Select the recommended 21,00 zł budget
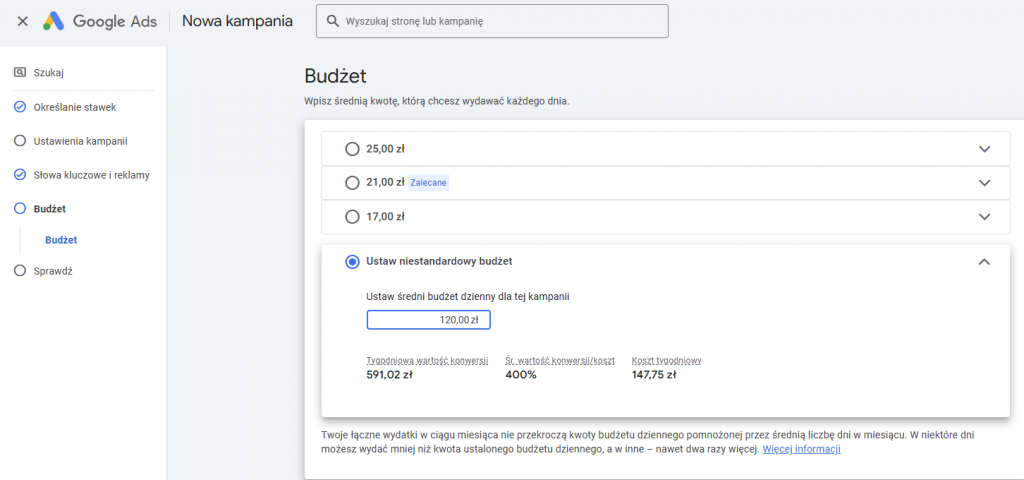 (351, 183)
